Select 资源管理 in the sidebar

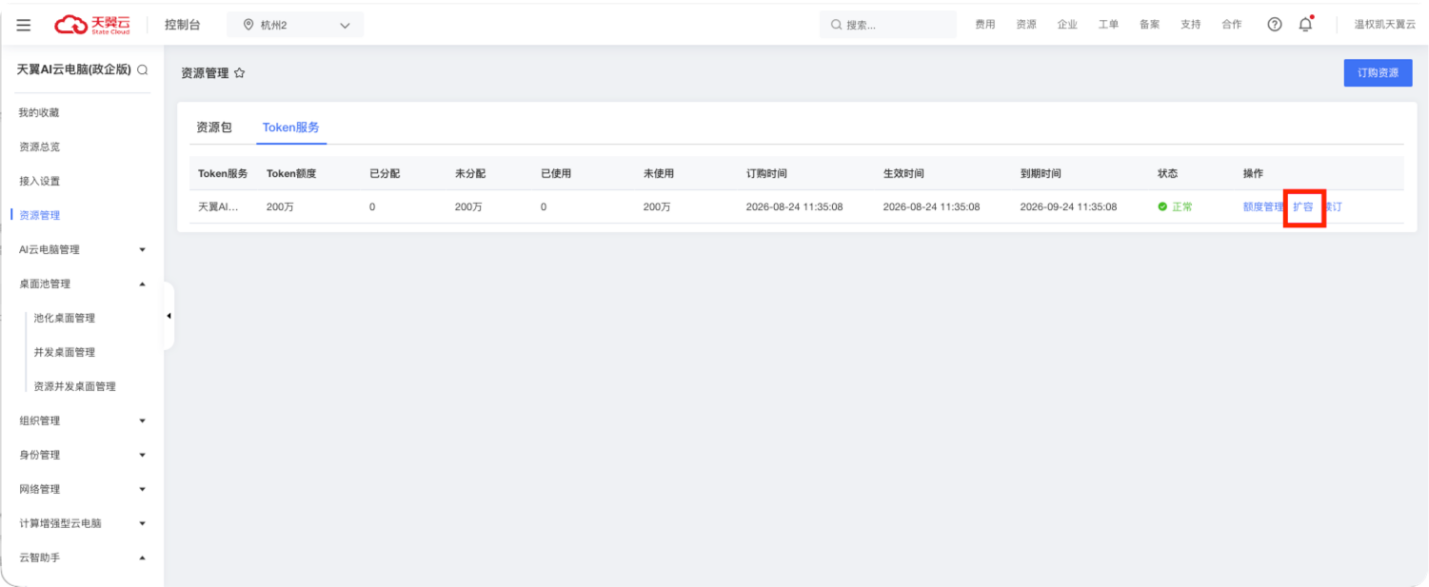point(39,215)
